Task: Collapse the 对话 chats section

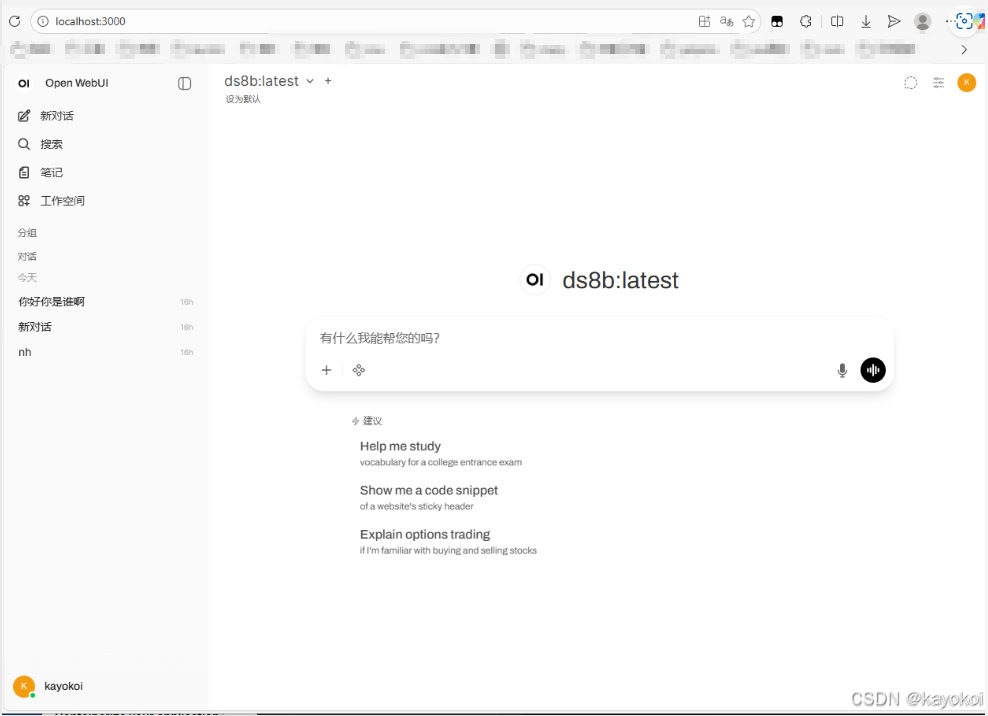Action: click(27, 257)
